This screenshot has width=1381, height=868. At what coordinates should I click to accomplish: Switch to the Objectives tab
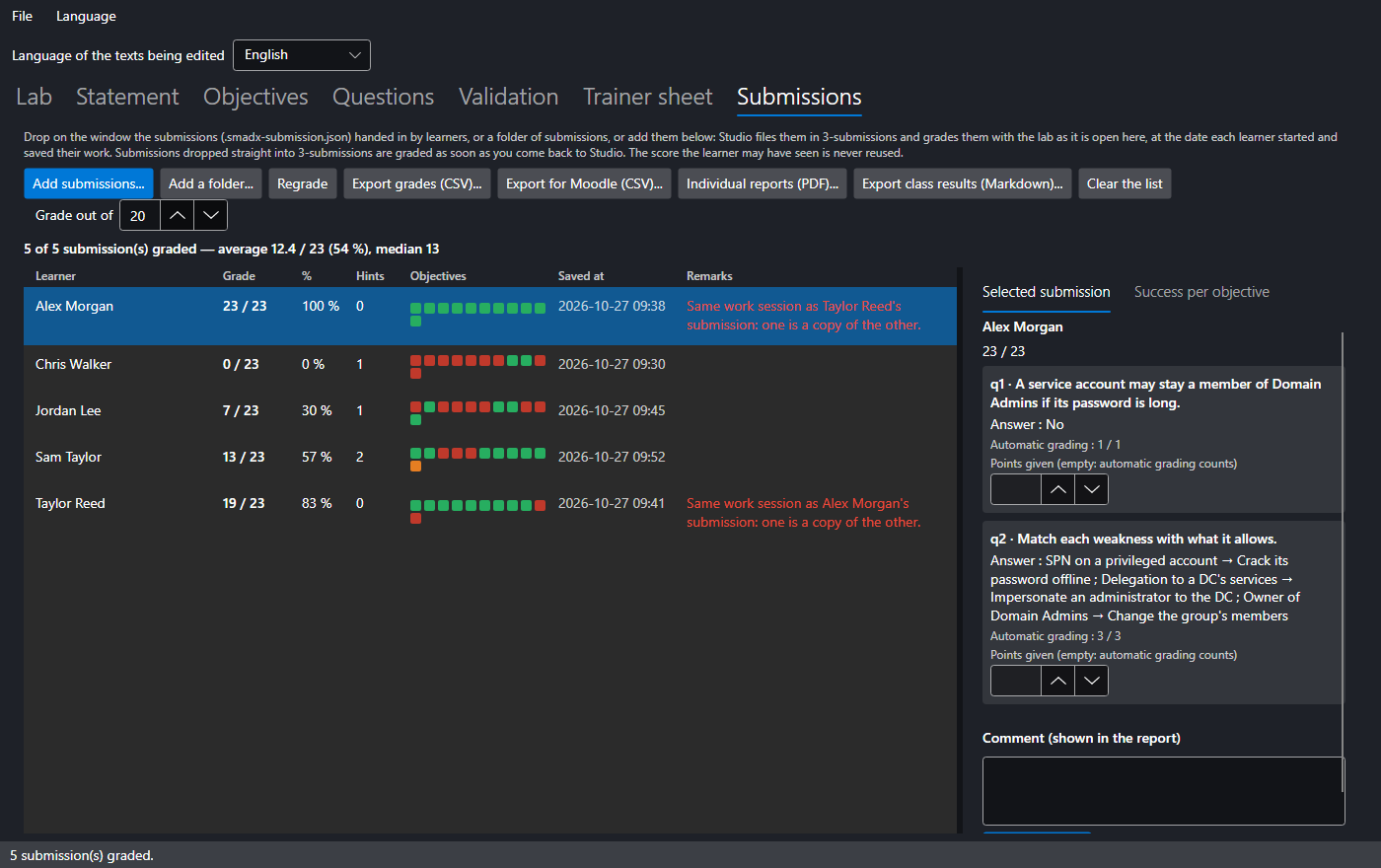click(255, 97)
